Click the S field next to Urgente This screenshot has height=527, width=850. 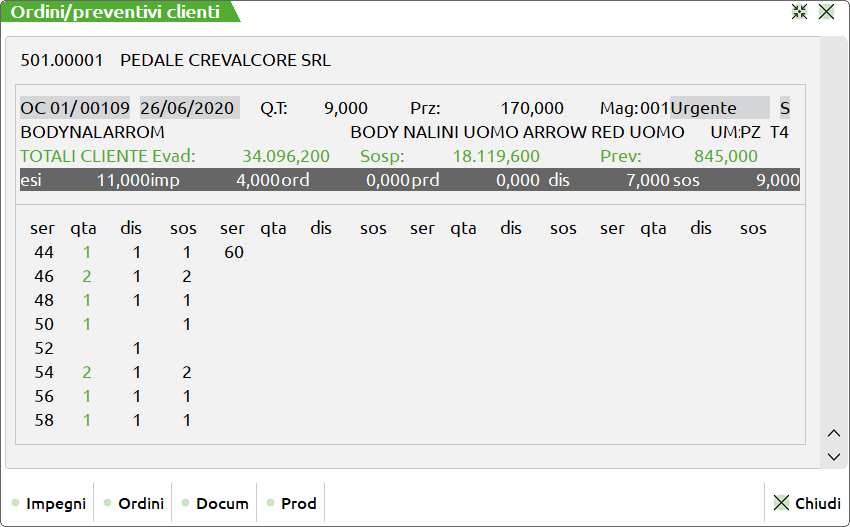[x=785, y=108]
